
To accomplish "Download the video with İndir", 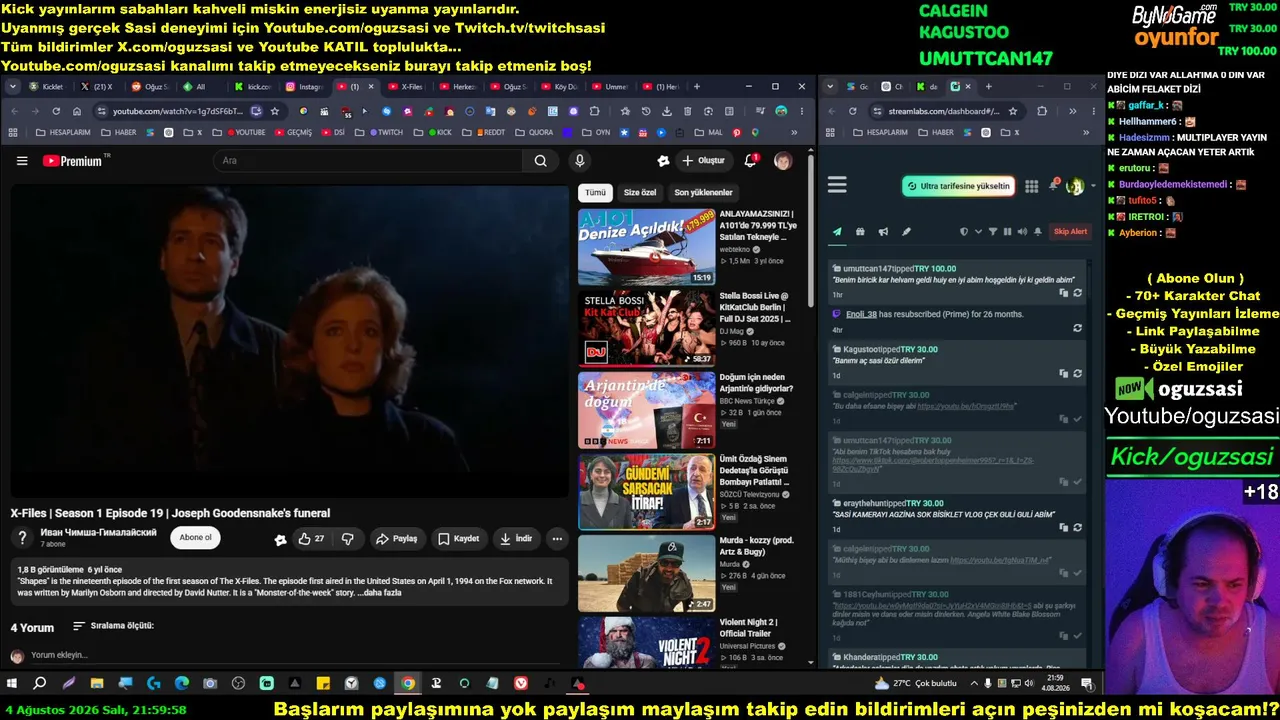I will [516, 539].
